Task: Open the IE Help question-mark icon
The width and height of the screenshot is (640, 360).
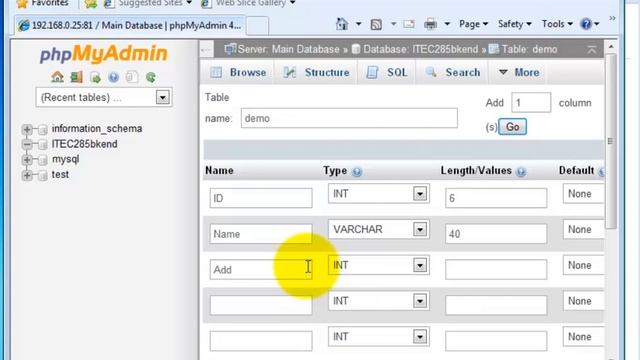Action: 586,24
